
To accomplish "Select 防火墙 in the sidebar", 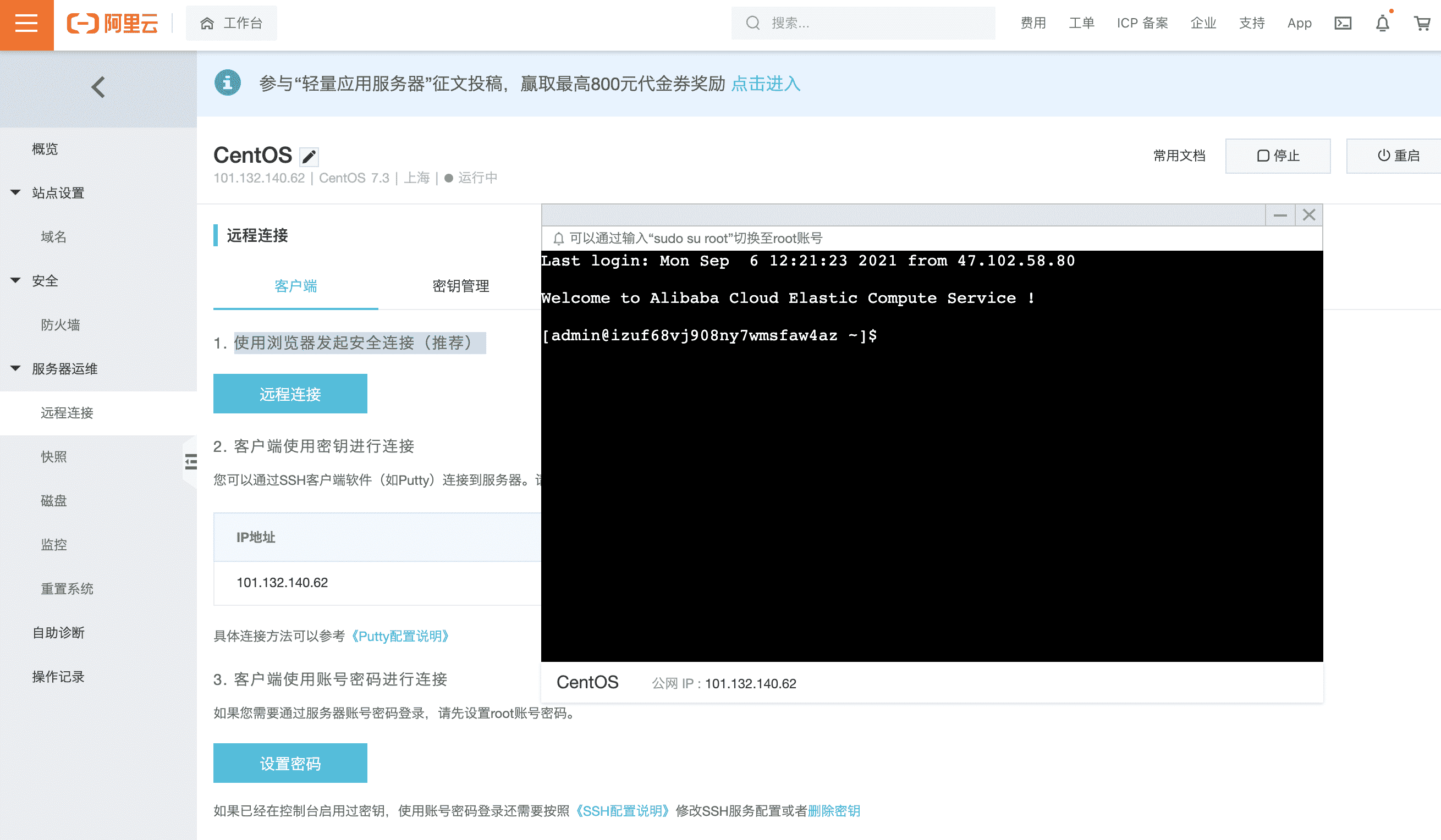I will coord(60,324).
